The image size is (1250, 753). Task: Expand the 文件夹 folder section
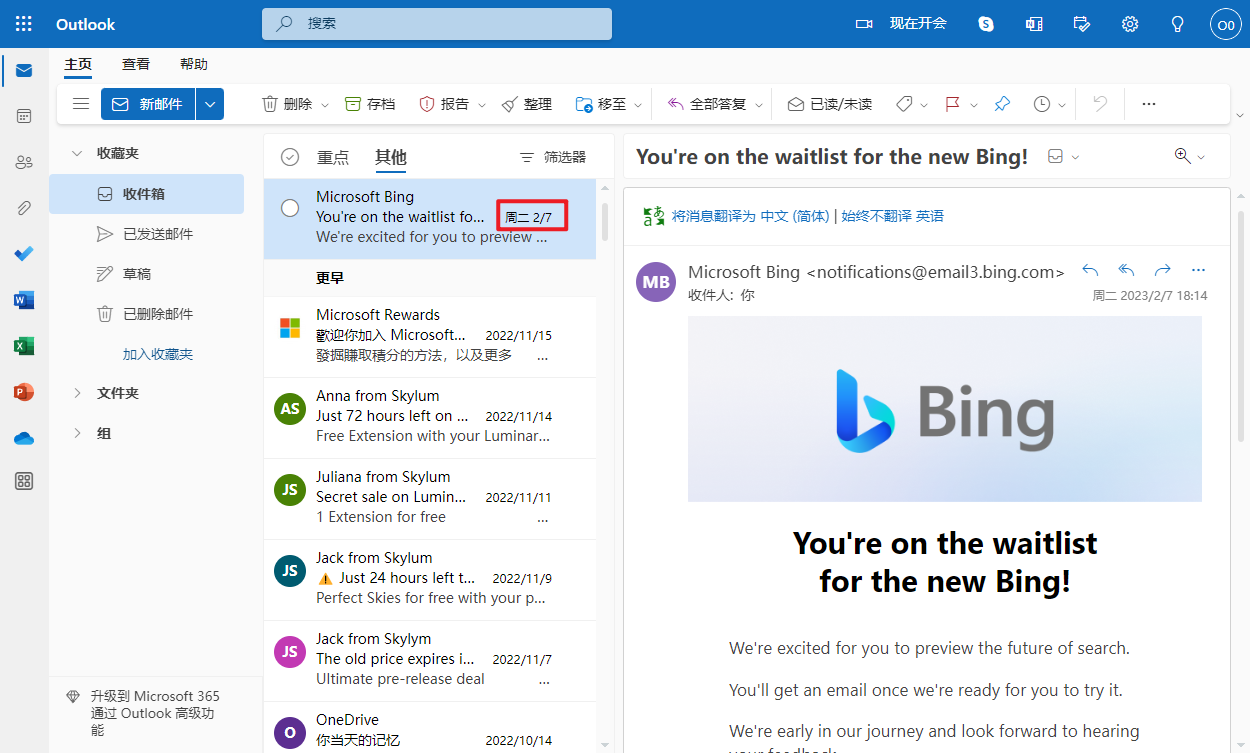coord(77,393)
